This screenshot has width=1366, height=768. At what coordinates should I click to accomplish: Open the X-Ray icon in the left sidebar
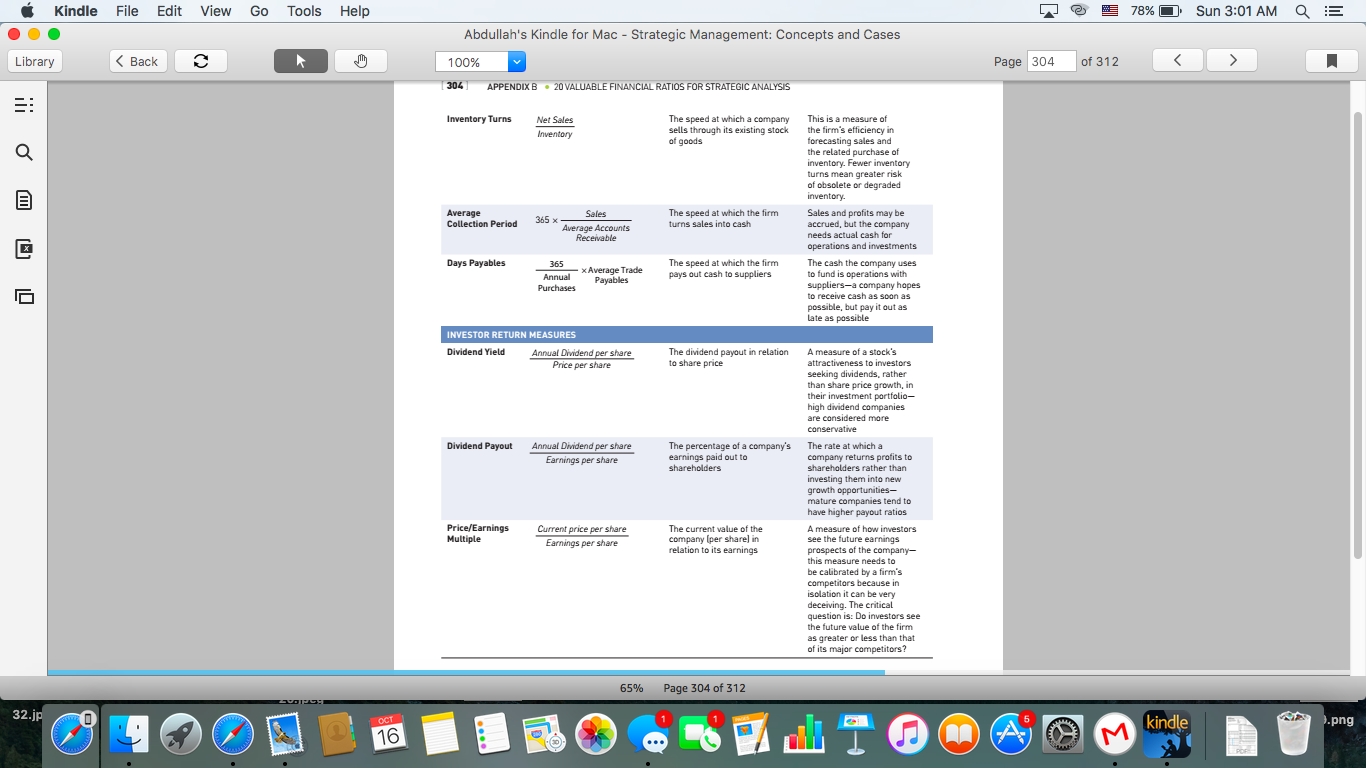[x=25, y=249]
